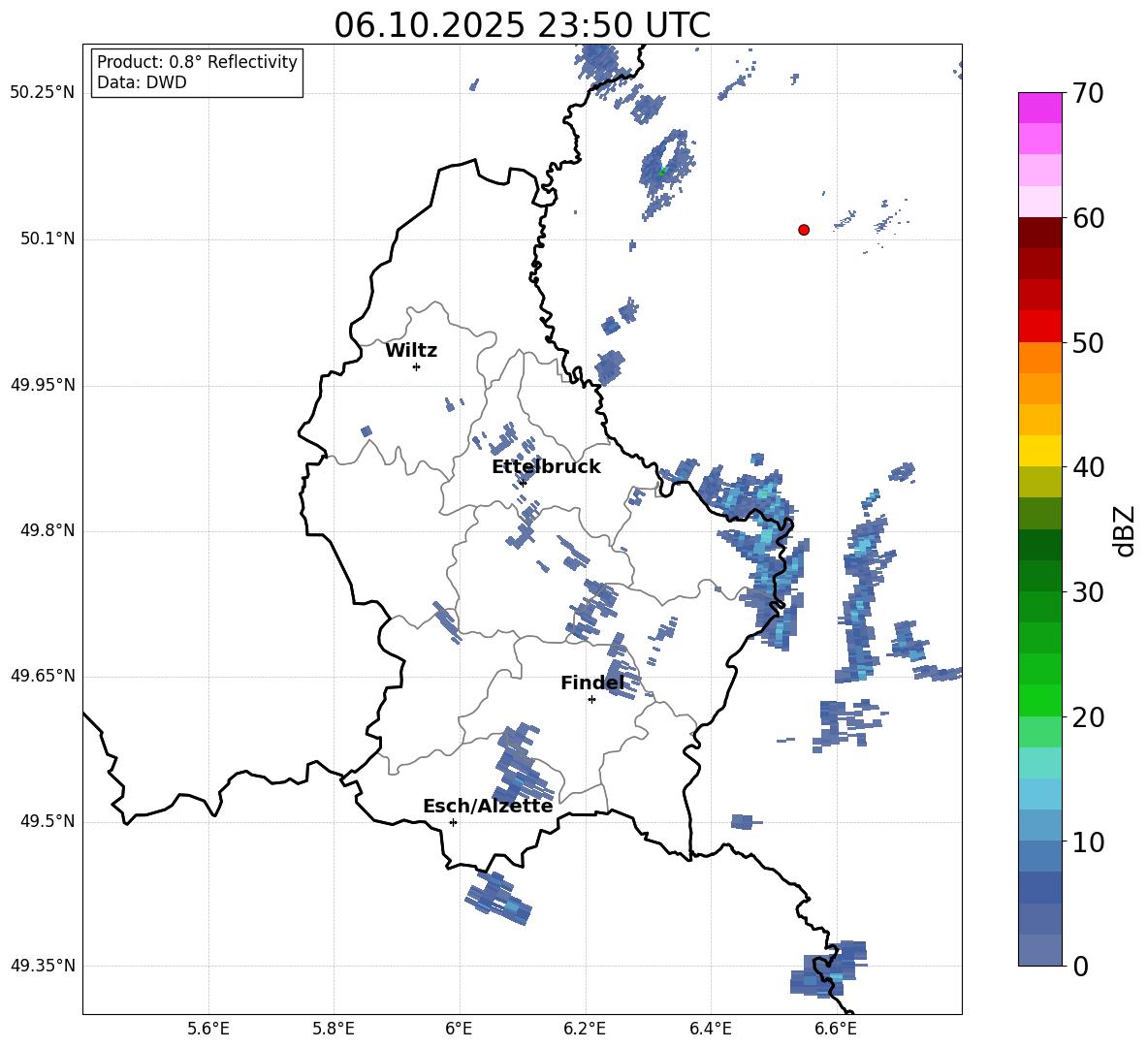Click the colorbar tick label 30

[1088, 592]
